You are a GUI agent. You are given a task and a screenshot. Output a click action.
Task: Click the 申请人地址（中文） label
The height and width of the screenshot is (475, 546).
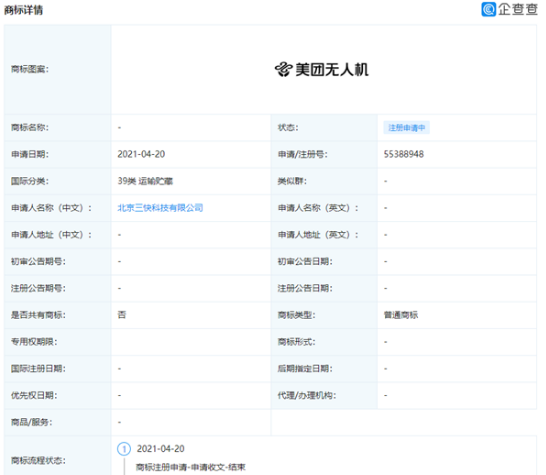52,235
